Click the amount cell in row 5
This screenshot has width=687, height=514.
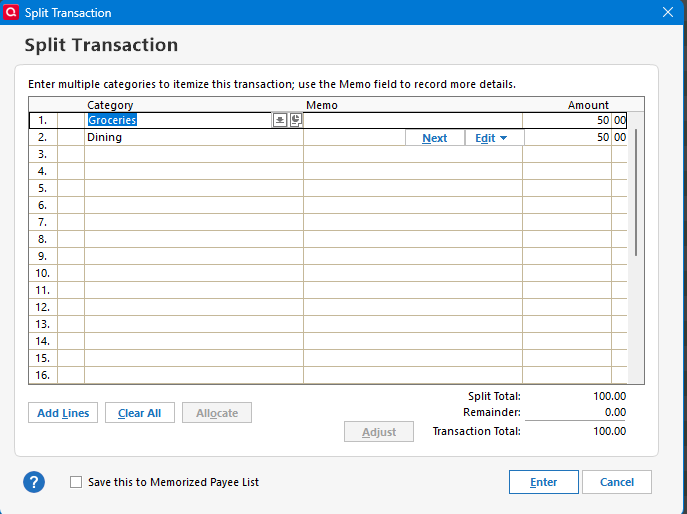pos(575,188)
